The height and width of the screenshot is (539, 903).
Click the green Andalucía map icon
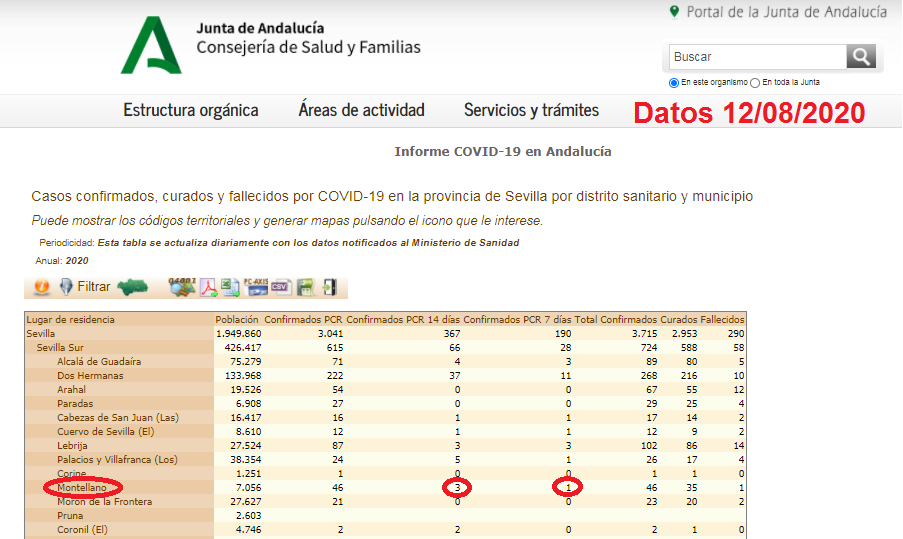(133, 287)
